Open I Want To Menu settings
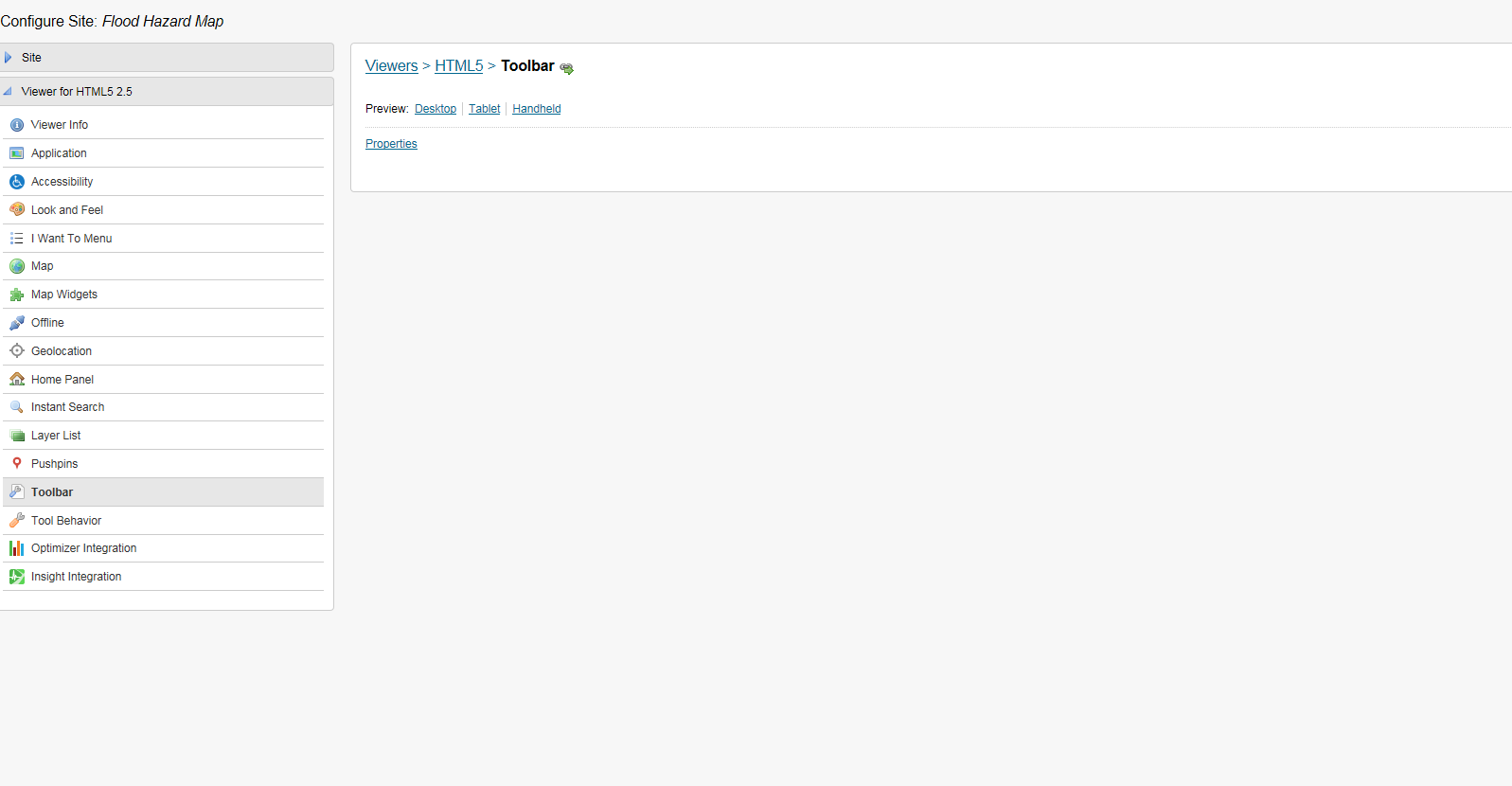Viewport: 1512px width, 786px height. [164, 238]
